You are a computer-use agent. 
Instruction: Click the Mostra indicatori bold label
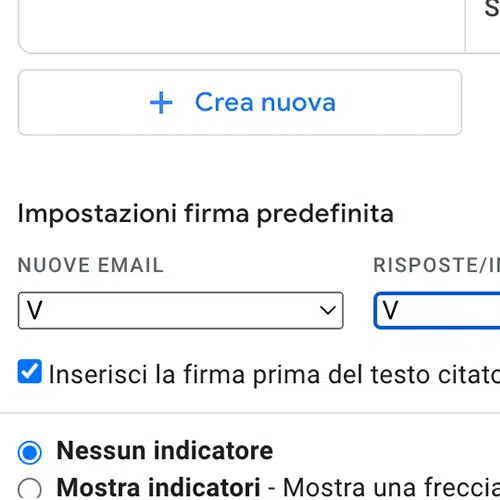[158, 487]
